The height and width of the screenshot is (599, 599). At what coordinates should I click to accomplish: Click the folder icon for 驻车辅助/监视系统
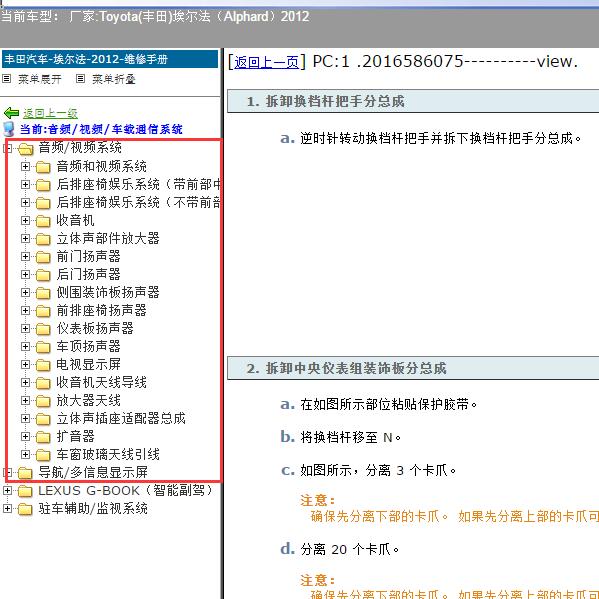[25, 509]
